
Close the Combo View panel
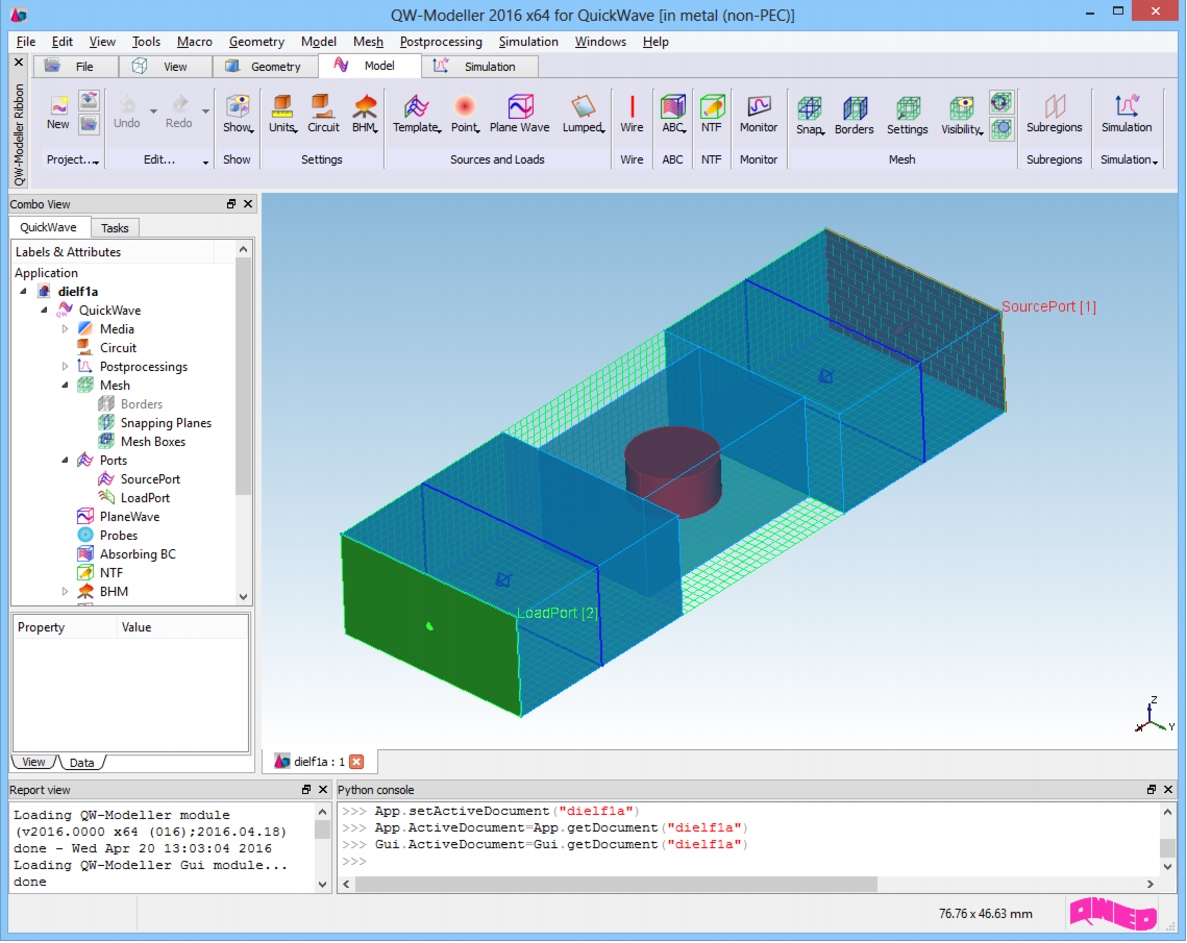(x=248, y=204)
